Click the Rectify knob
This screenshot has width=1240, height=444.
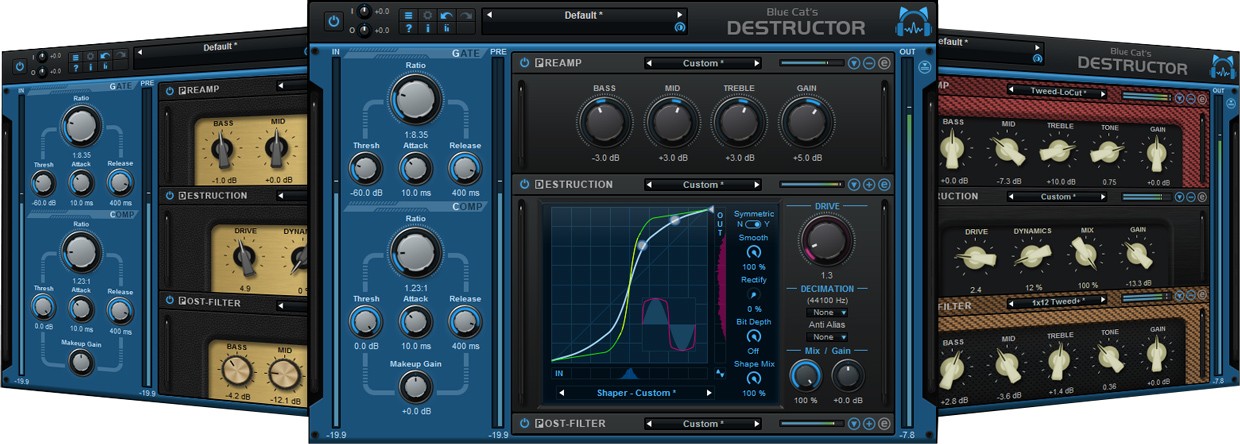click(753, 295)
